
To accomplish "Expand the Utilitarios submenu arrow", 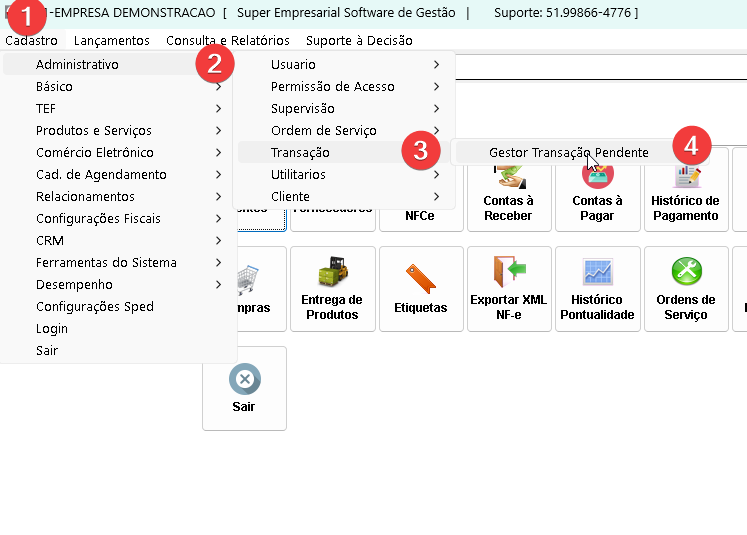I will click(x=436, y=174).
